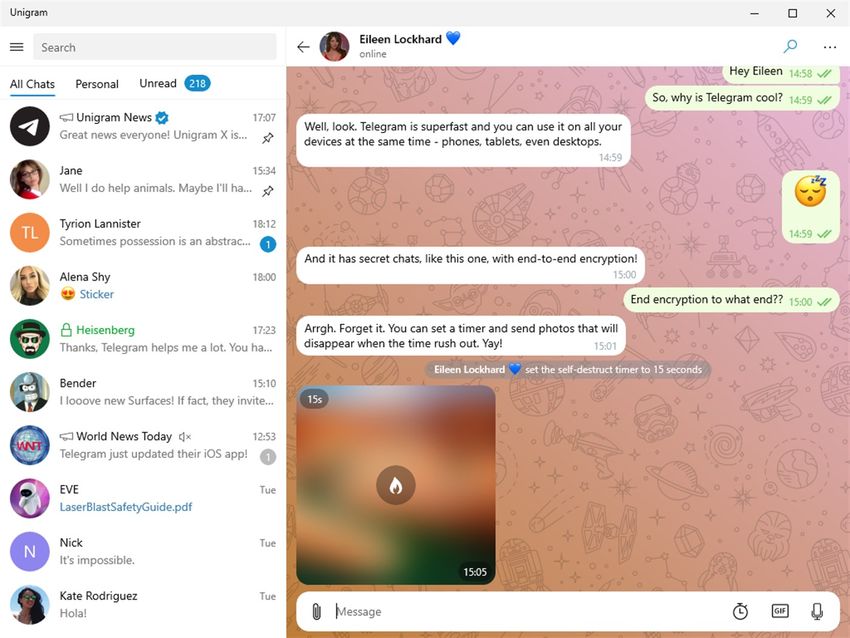Open the GIF picker
The width and height of the screenshot is (850, 638).
pyautogui.click(x=780, y=611)
